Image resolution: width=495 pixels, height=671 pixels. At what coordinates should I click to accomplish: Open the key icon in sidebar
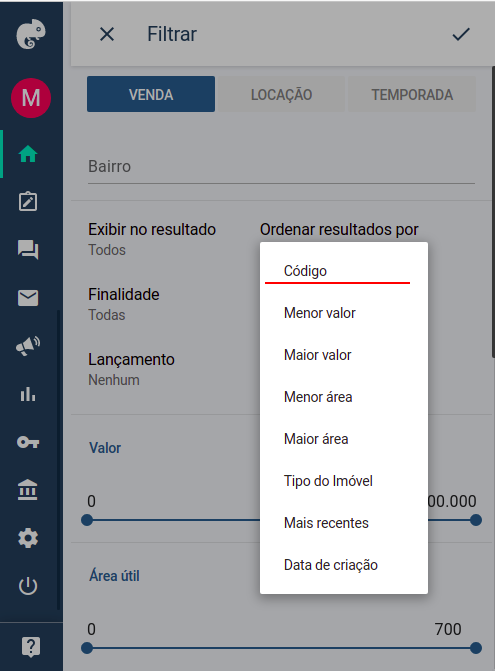[x=28, y=442]
